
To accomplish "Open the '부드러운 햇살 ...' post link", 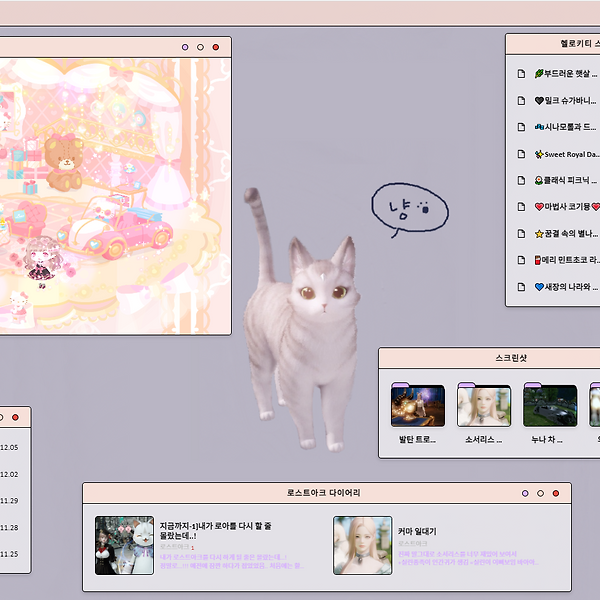I will pyautogui.click(x=567, y=73).
